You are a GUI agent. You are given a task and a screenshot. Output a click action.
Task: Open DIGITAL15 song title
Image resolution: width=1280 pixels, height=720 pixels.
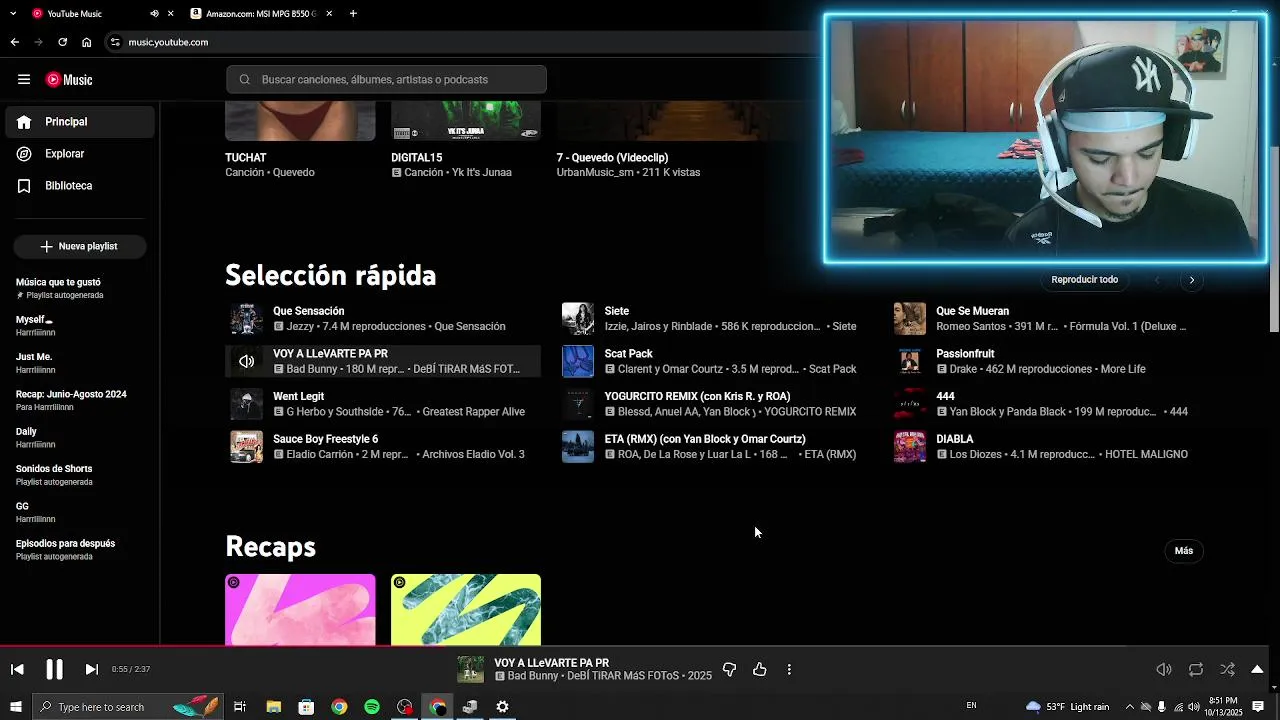click(416, 158)
